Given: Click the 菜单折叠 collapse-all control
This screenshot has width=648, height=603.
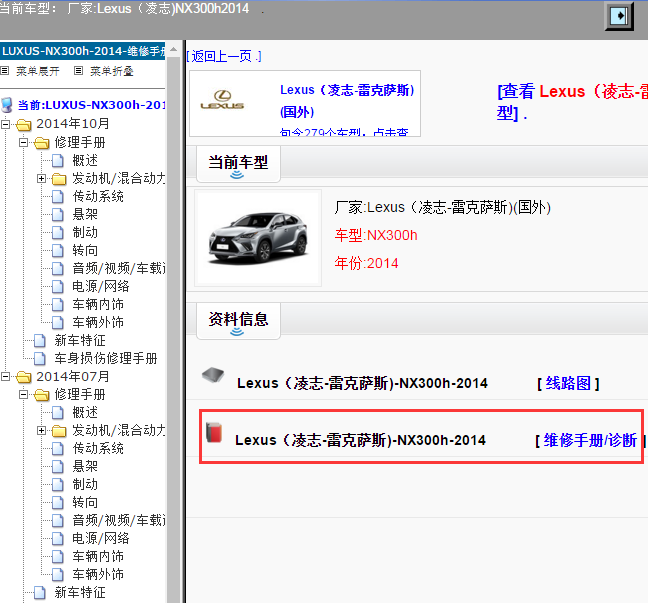Looking at the screenshot, I should coord(112,71).
